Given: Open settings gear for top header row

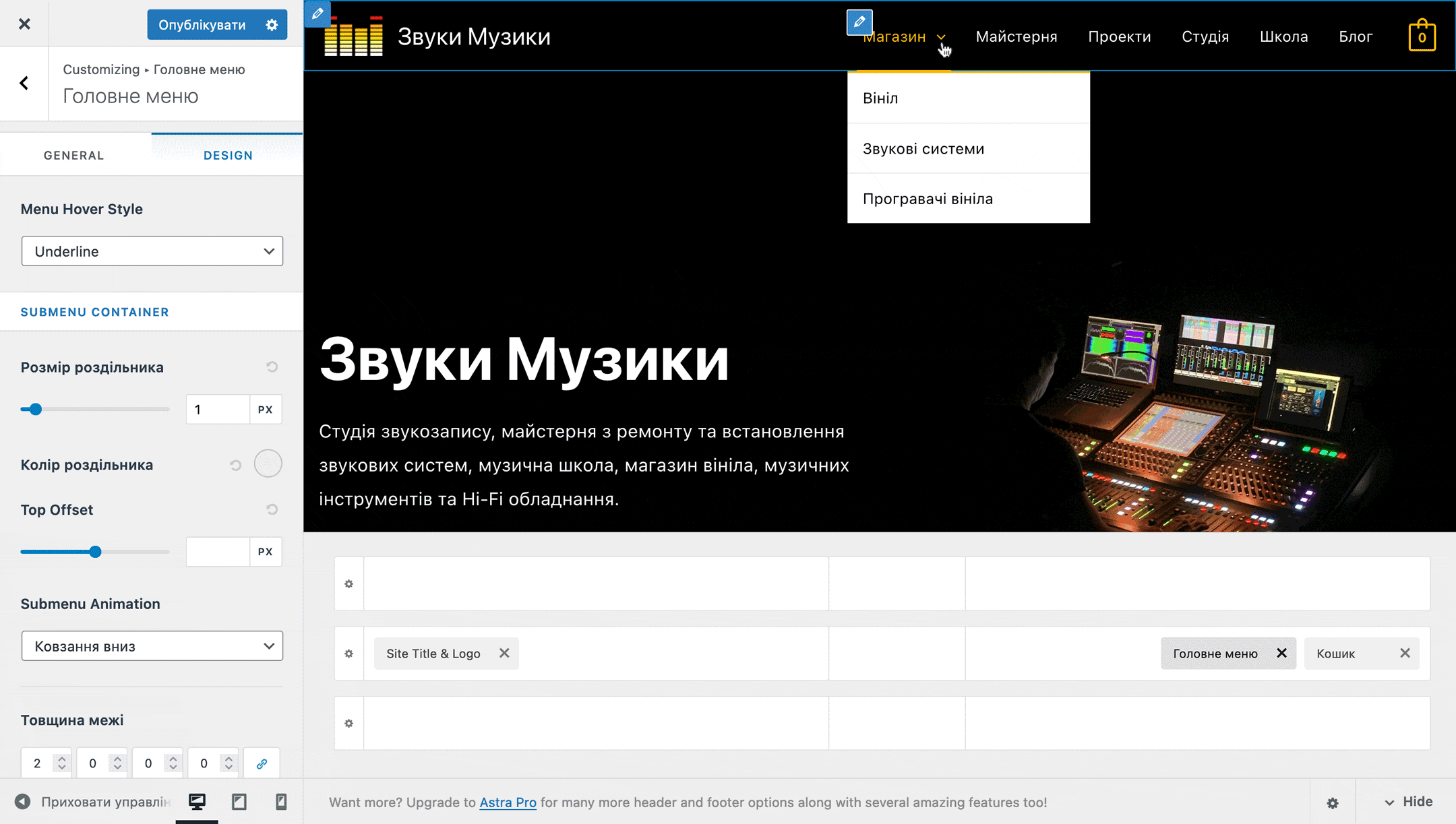Looking at the screenshot, I should point(348,584).
